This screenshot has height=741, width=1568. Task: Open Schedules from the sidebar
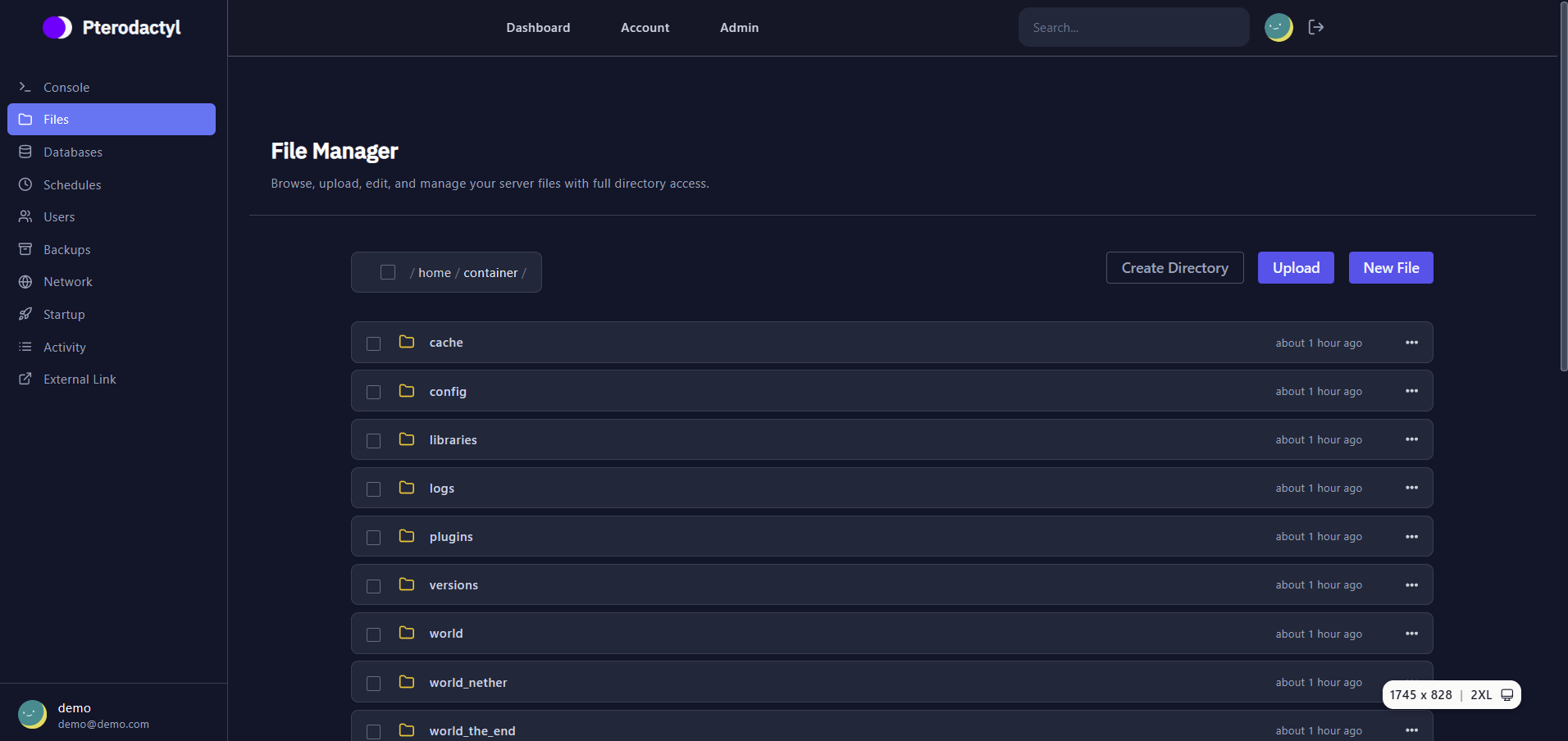coord(25,184)
